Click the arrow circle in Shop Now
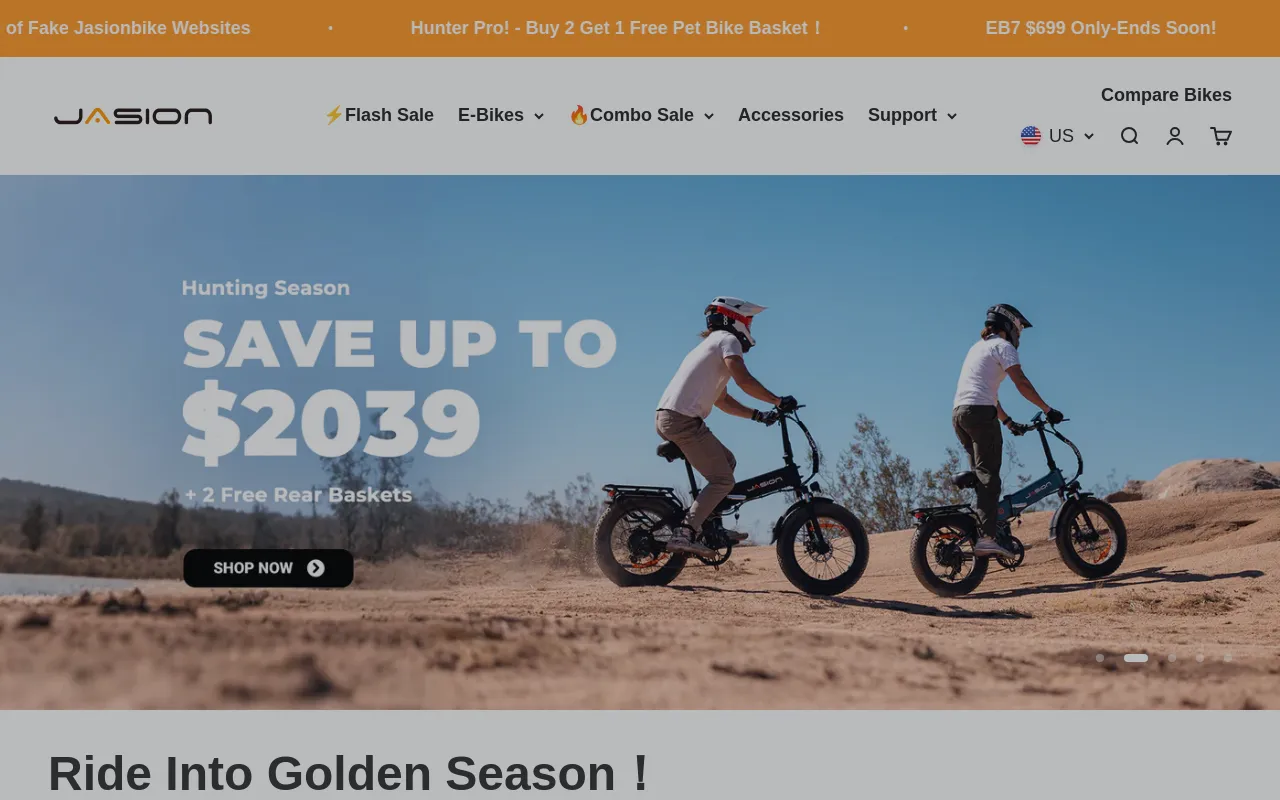This screenshot has width=1280, height=800. (316, 568)
